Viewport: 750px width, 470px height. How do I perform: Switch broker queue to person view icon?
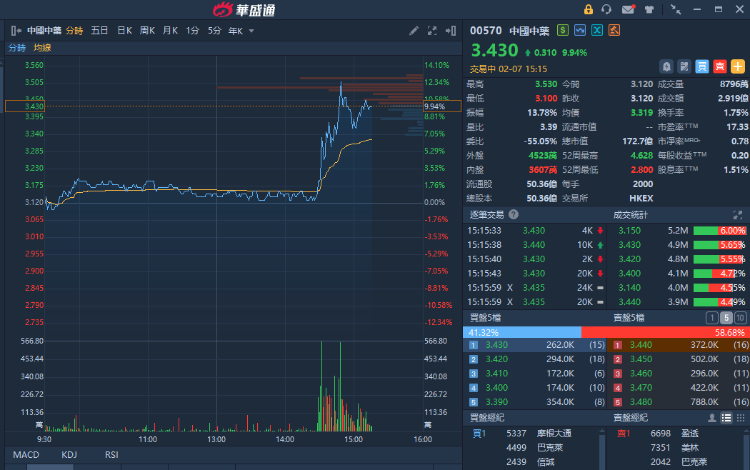pos(712,418)
